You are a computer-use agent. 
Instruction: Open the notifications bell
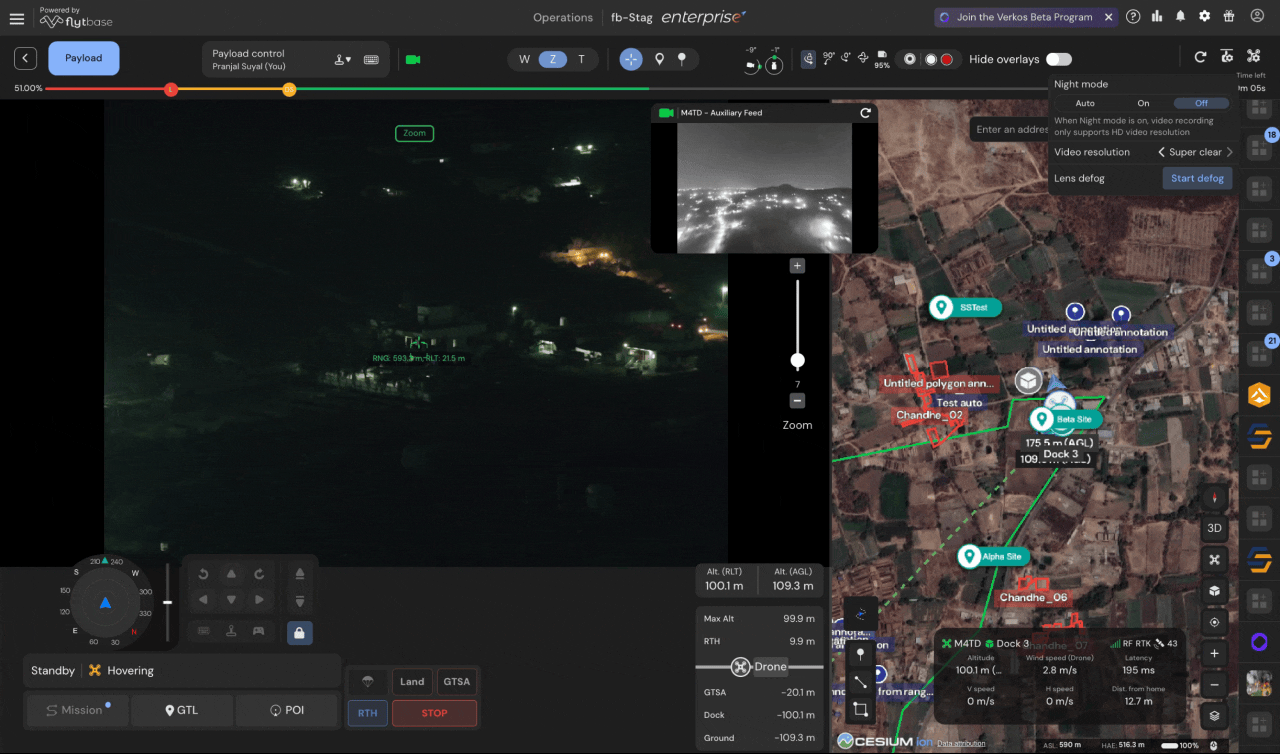point(1181,17)
